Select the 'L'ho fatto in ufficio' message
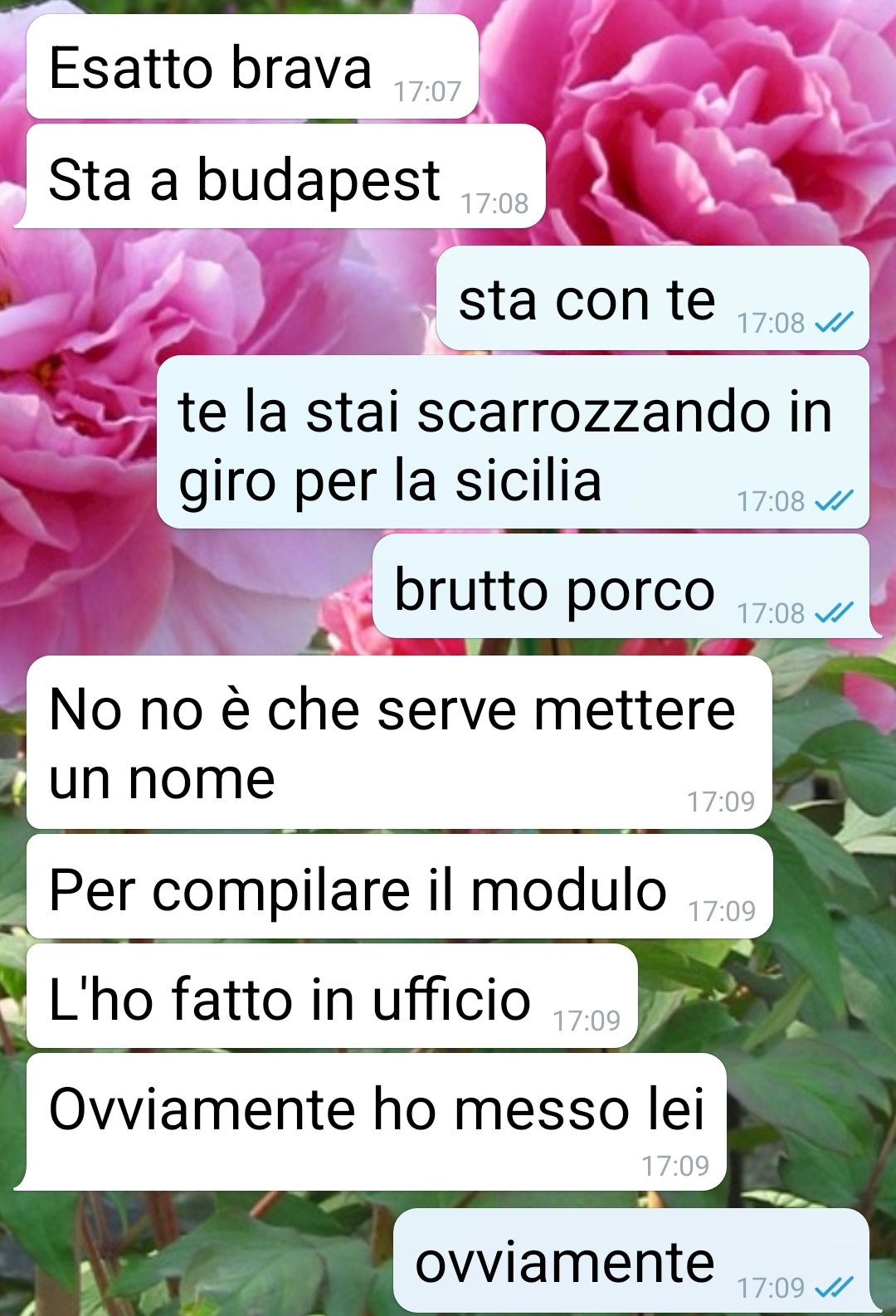896x1316 pixels. click(332, 996)
